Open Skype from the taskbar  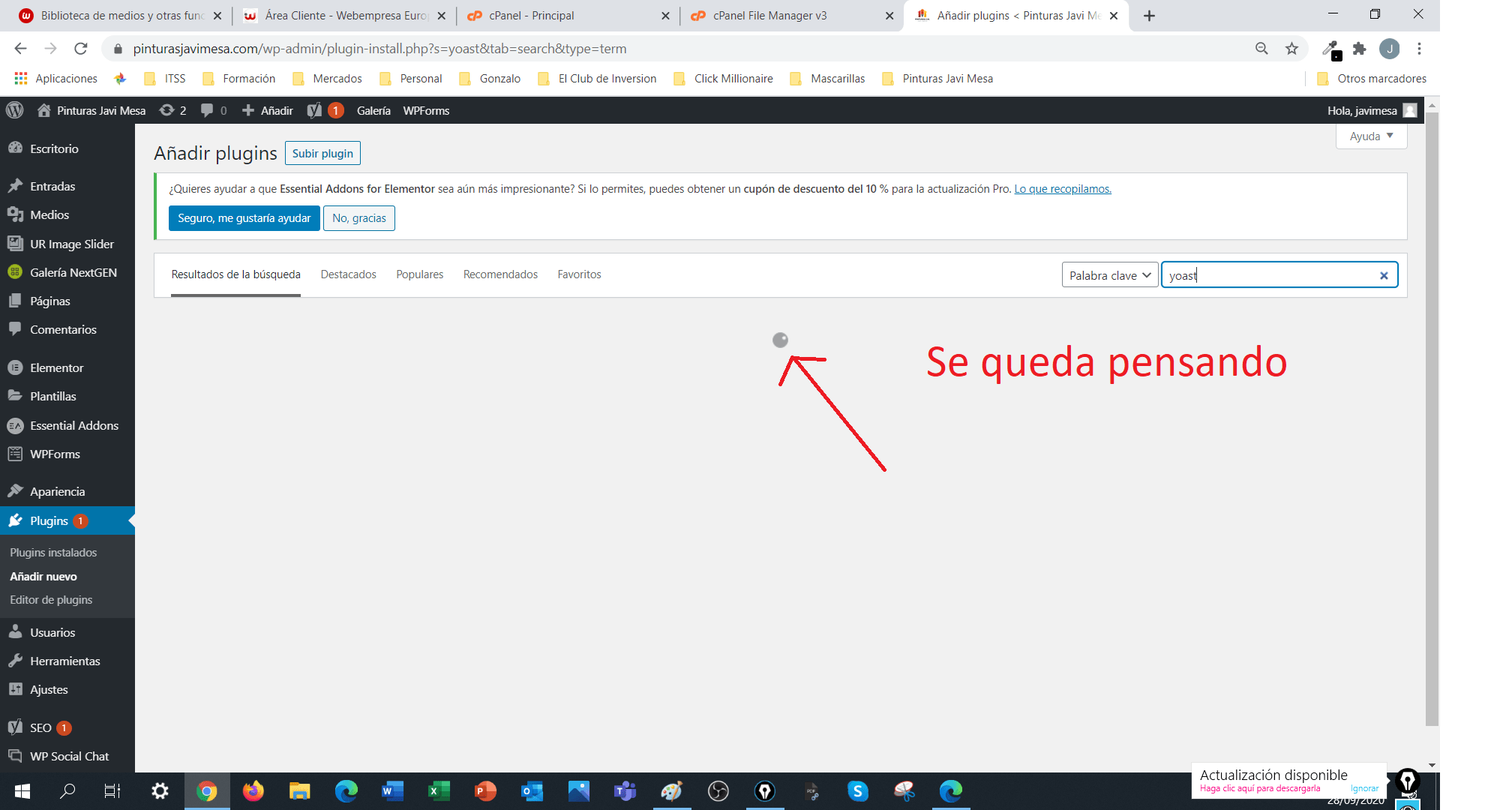coord(857,790)
